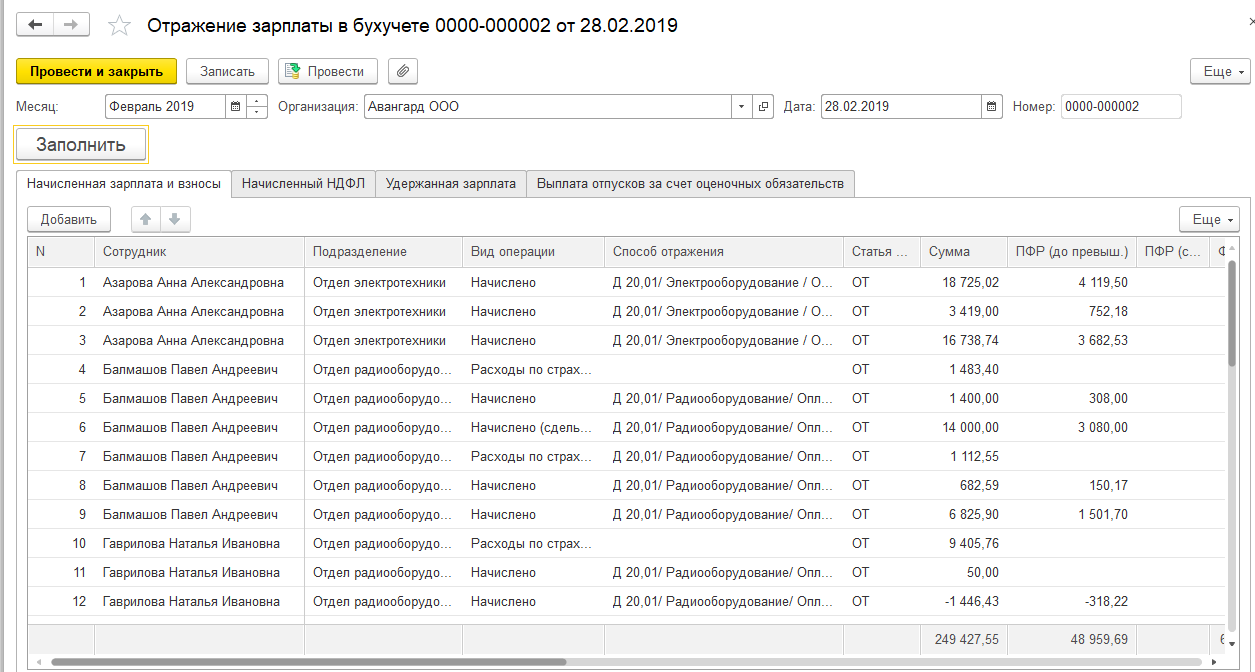This screenshot has height=672, width=1255.
Task: Select ПФР value 752,18 in row 2
Action: (1107, 312)
